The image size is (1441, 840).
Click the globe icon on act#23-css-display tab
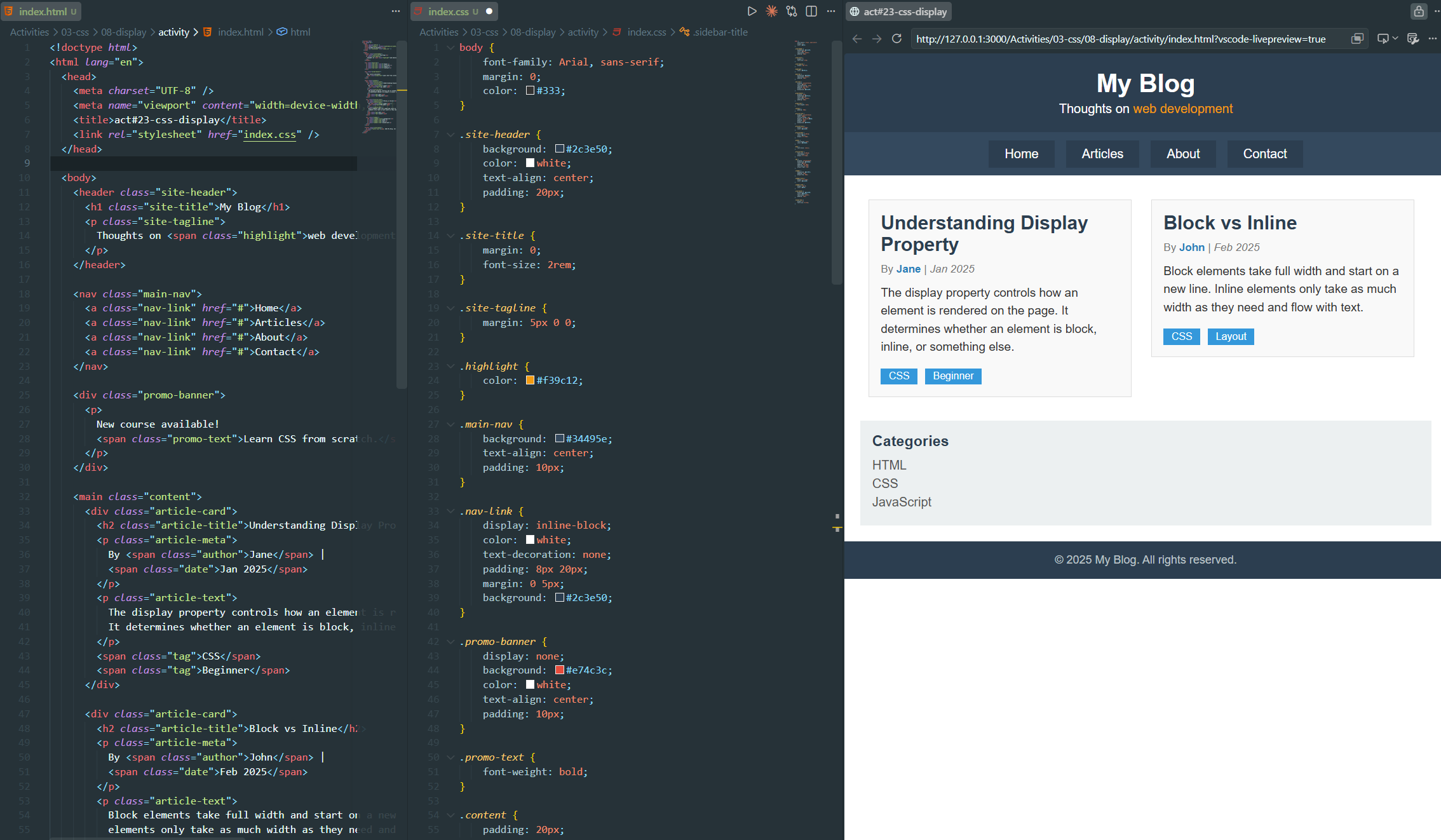[x=855, y=11]
